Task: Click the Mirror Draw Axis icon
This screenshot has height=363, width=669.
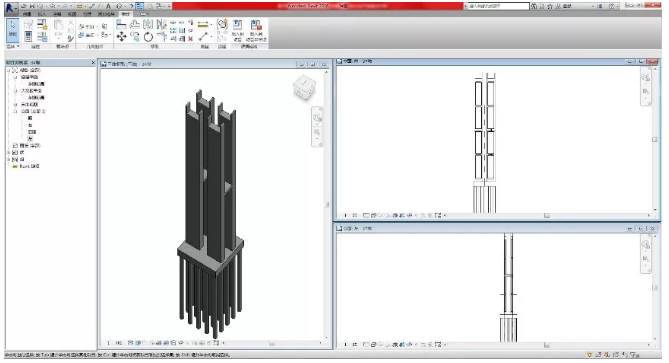Action: click(x=161, y=24)
